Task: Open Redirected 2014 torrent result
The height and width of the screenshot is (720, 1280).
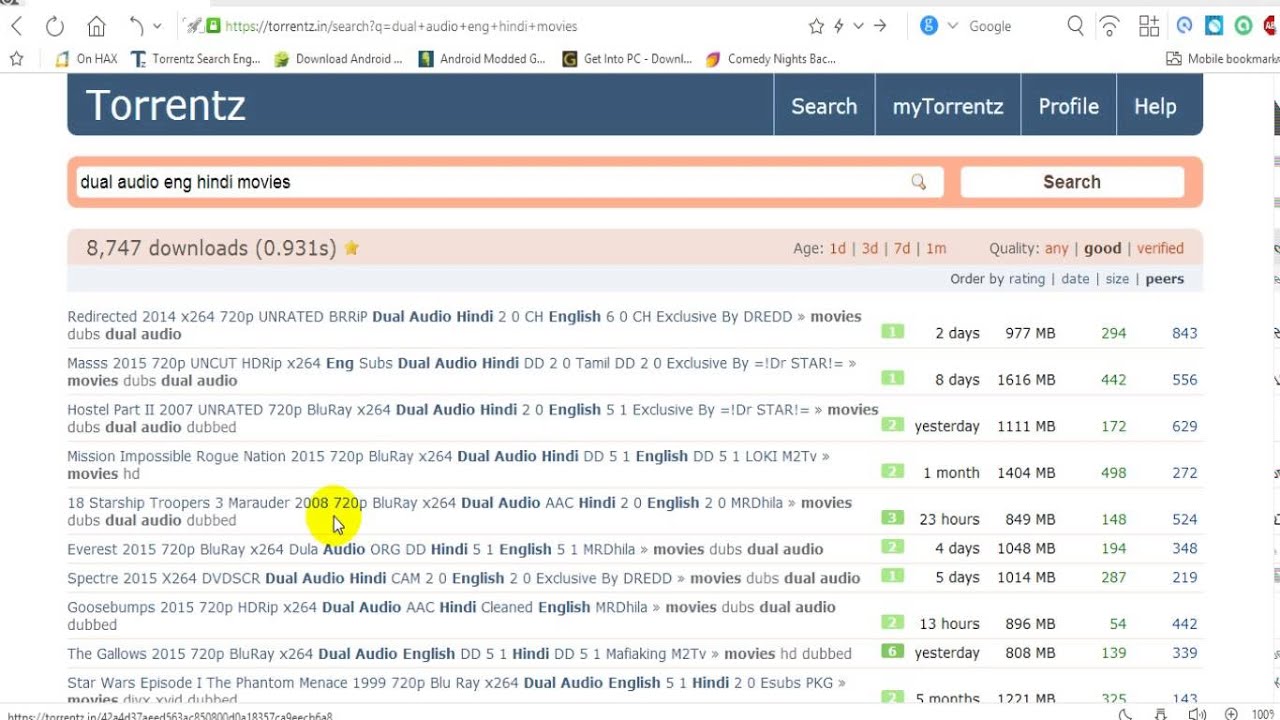Action: tap(430, 316)
